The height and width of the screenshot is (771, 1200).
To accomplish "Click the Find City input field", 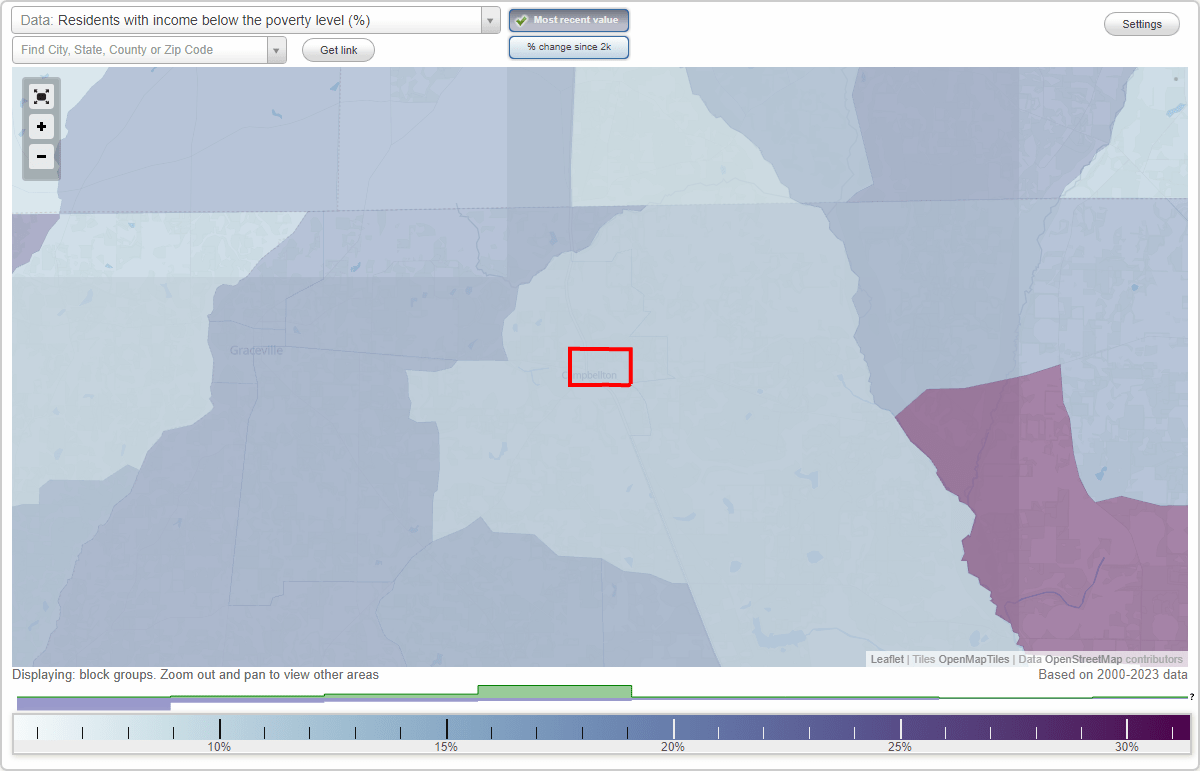I will click(x=140, y=49).
